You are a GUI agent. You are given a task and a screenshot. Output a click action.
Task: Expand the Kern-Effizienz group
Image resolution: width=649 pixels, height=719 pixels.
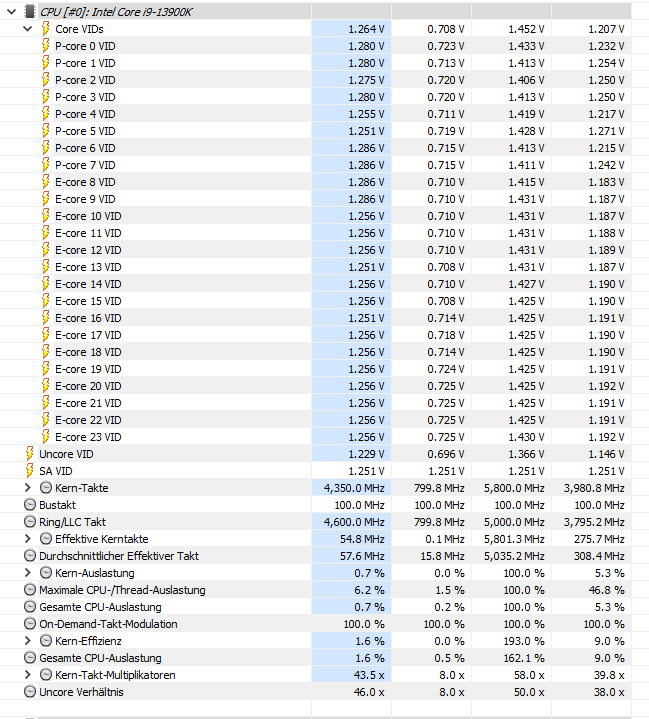click(28, 641)
